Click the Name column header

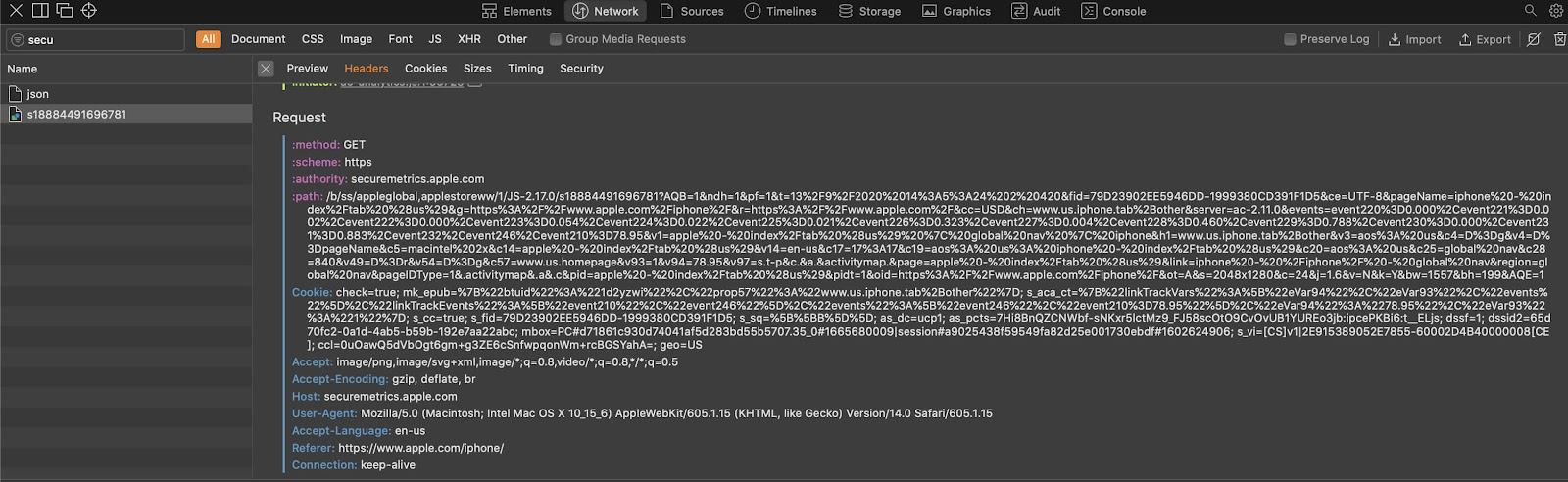tap(125, 69)
